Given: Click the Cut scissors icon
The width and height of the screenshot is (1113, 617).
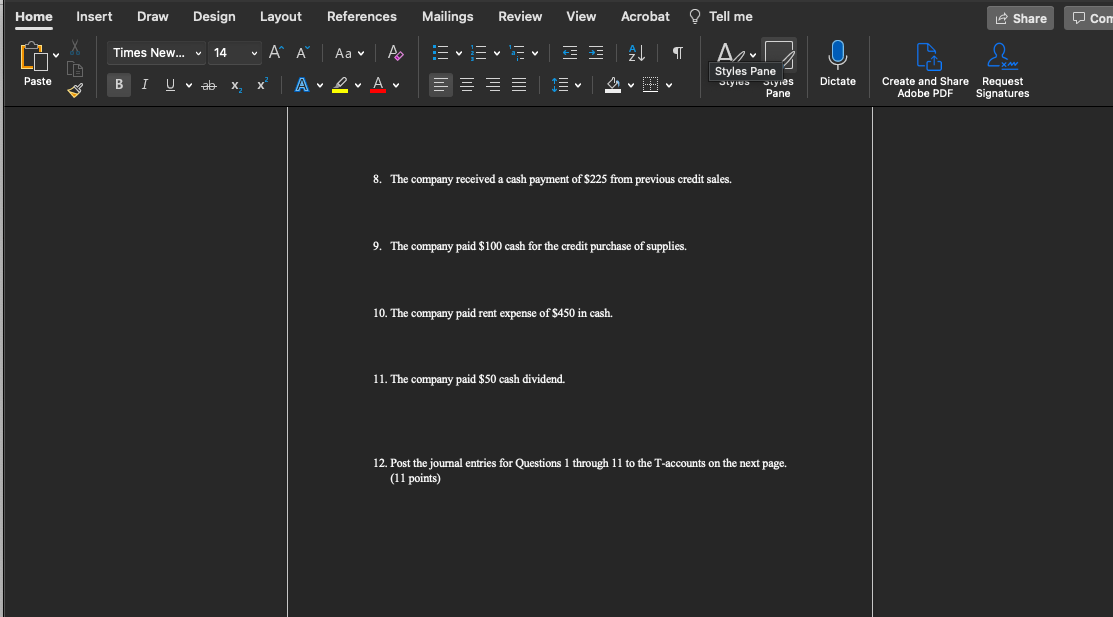Looking at the screenshot, I should pyautogui.click(x=75, y=48).
